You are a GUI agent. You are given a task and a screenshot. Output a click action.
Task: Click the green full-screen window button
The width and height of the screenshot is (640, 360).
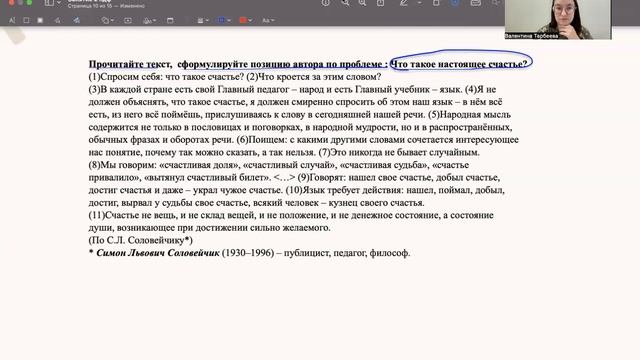pyautogui.click(x=29, y=2)
